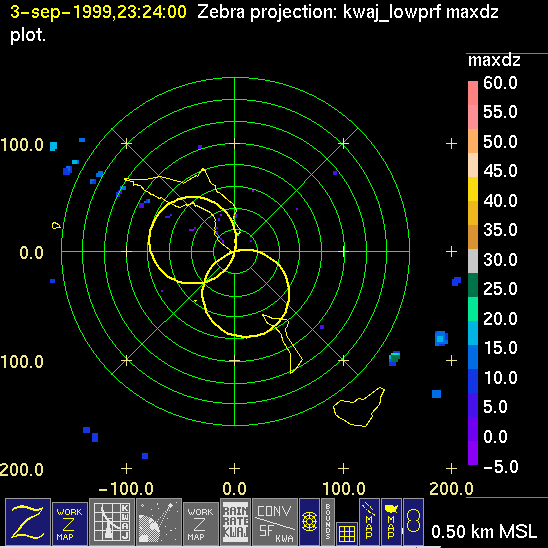Click the MAP icon with diagonal lines

pos(369,522)
